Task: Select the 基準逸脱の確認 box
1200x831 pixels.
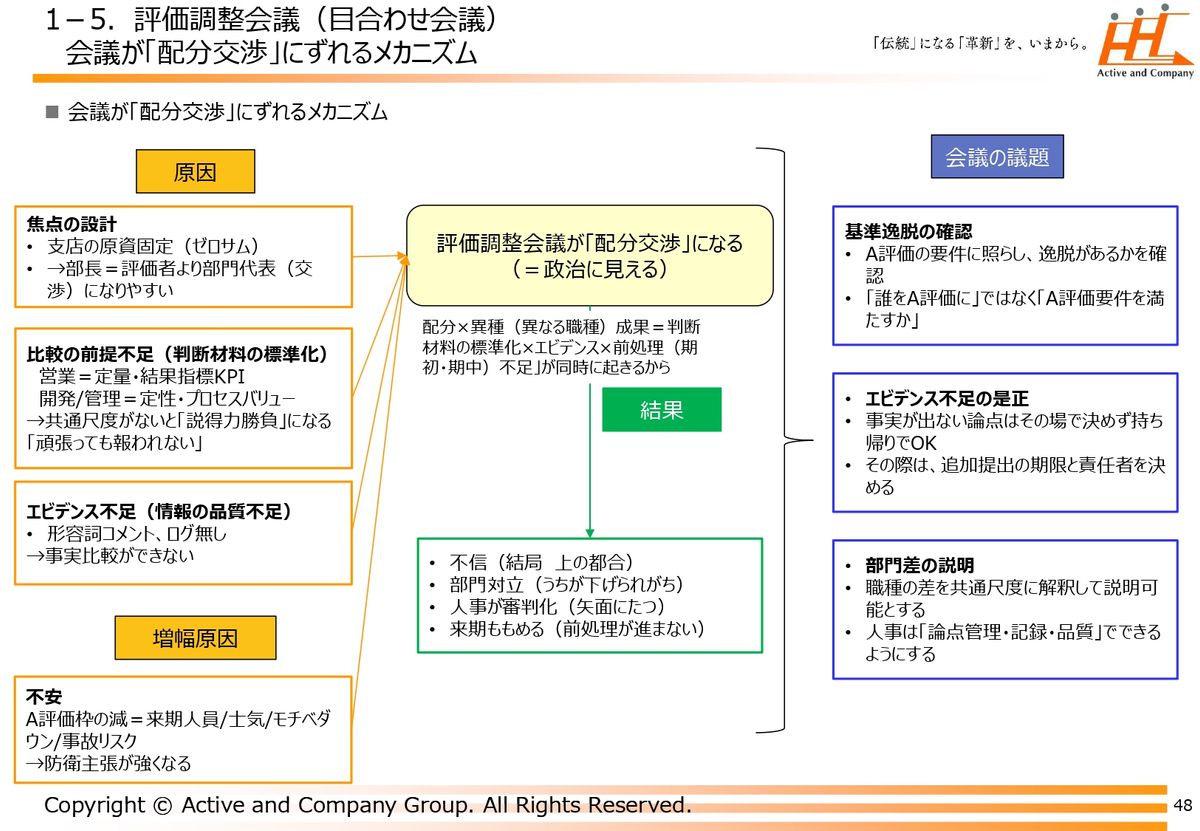Action: [x=1005, y=276]
